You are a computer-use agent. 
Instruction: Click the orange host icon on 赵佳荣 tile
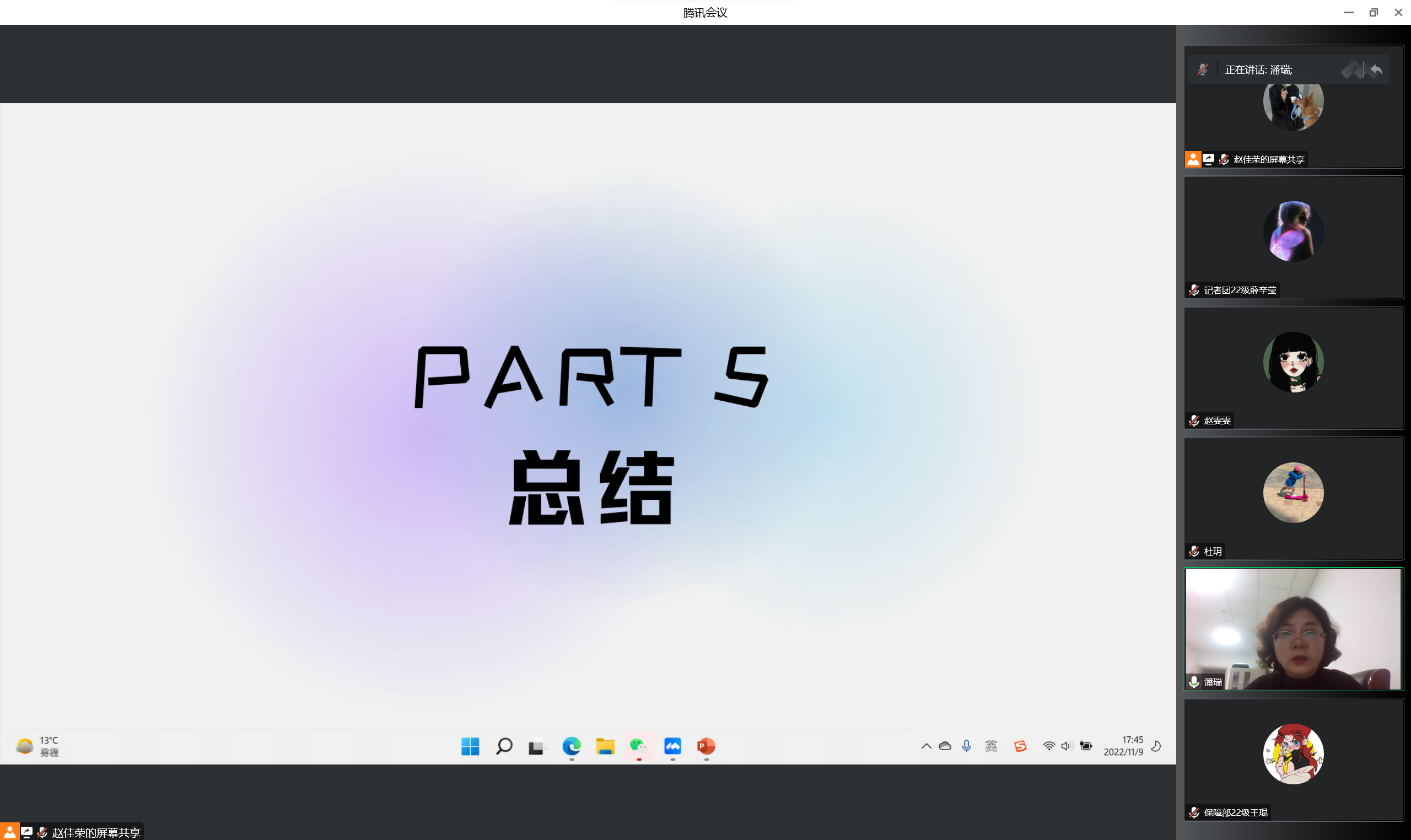tap(1193, 159)
